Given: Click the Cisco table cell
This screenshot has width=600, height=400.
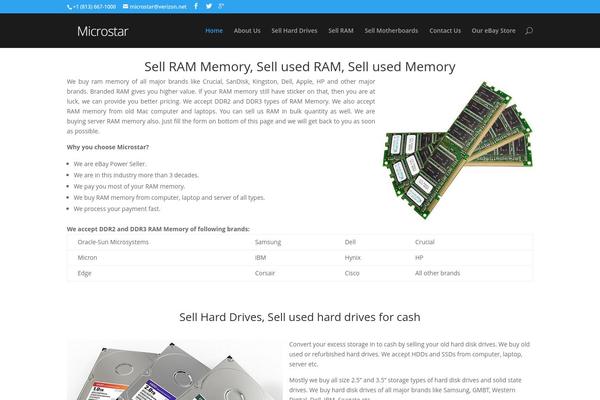Looking at the screenshot, I should coord(352,273).
